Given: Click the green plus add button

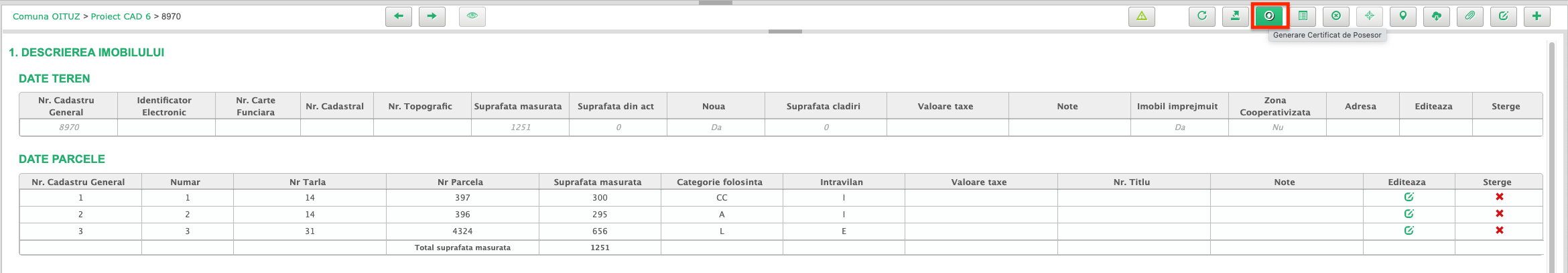Looking at the screenshot, I should pyautogui.click(x=1537, y=16).
